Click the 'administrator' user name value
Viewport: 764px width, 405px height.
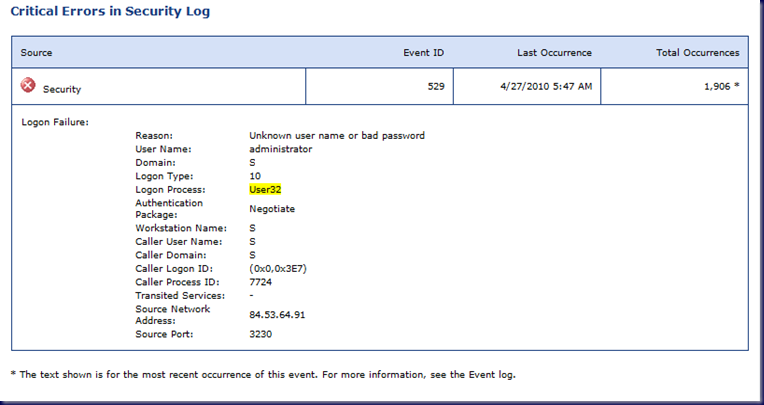coord(281,149)
